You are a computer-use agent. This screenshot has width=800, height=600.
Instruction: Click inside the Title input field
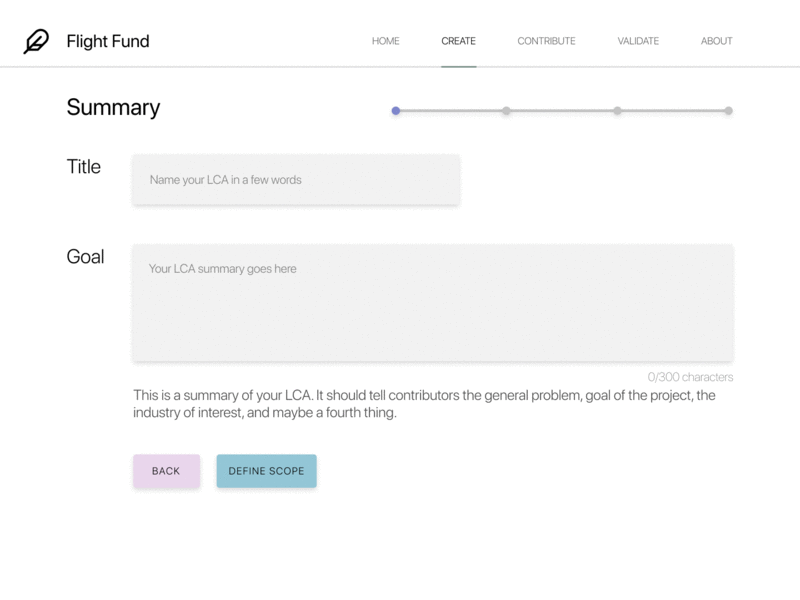pyautogui.click(x=296, y=179)
